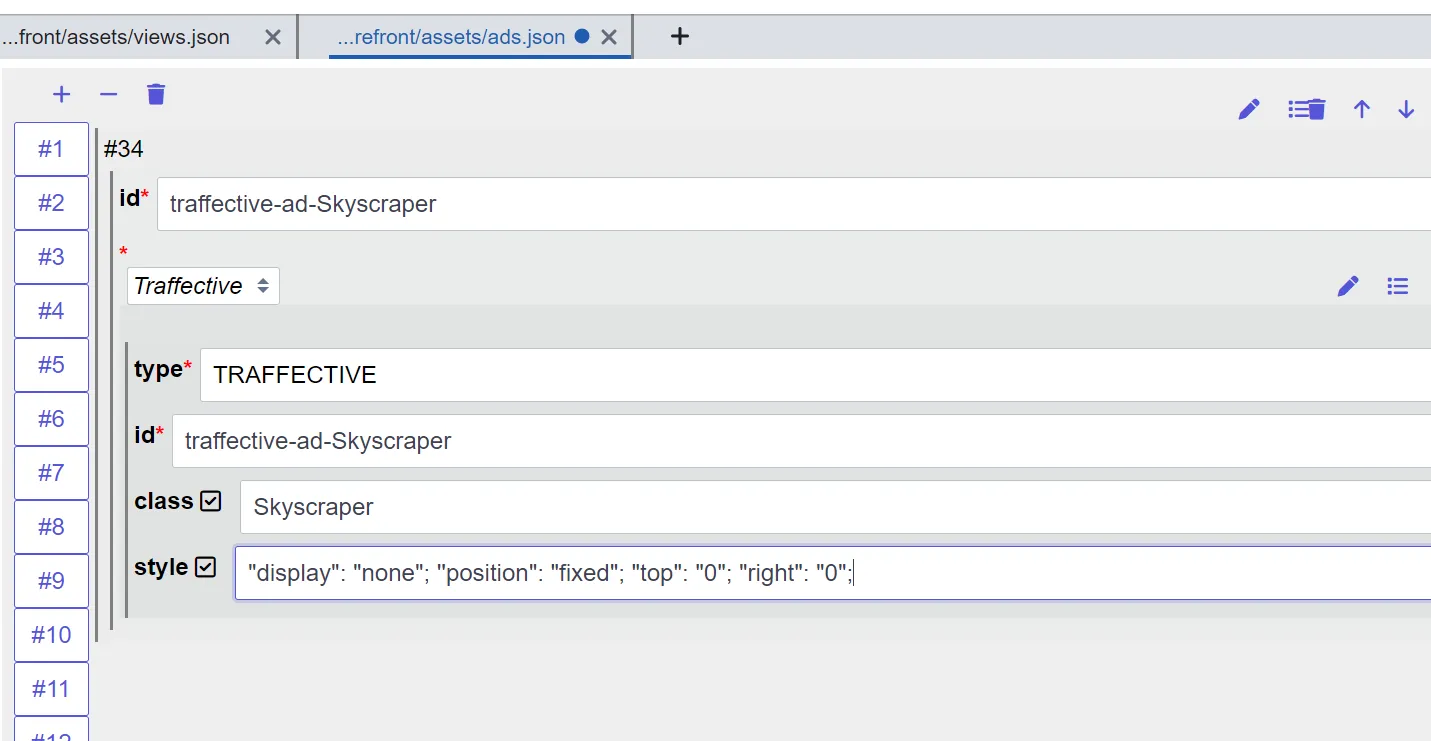Switch to the views.json tab
Image resolution: width=1431 pixels, height=741 pixels.
point(116,37)
